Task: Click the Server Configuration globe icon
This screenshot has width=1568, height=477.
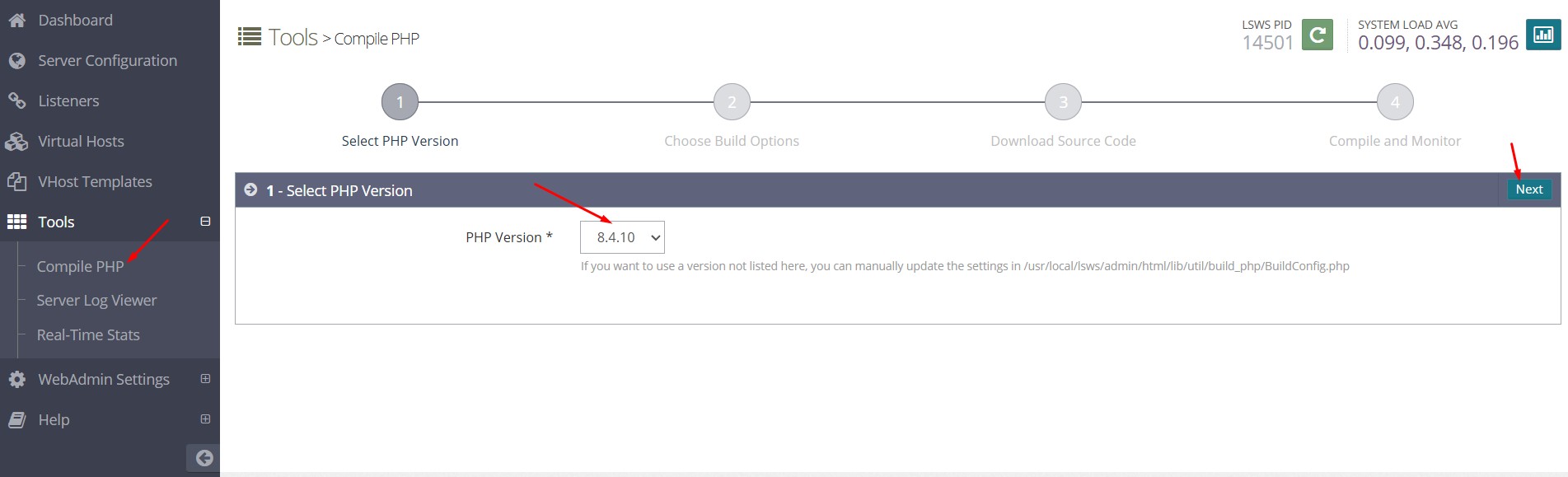Action: pyautogui.click(x=16, y=61)
